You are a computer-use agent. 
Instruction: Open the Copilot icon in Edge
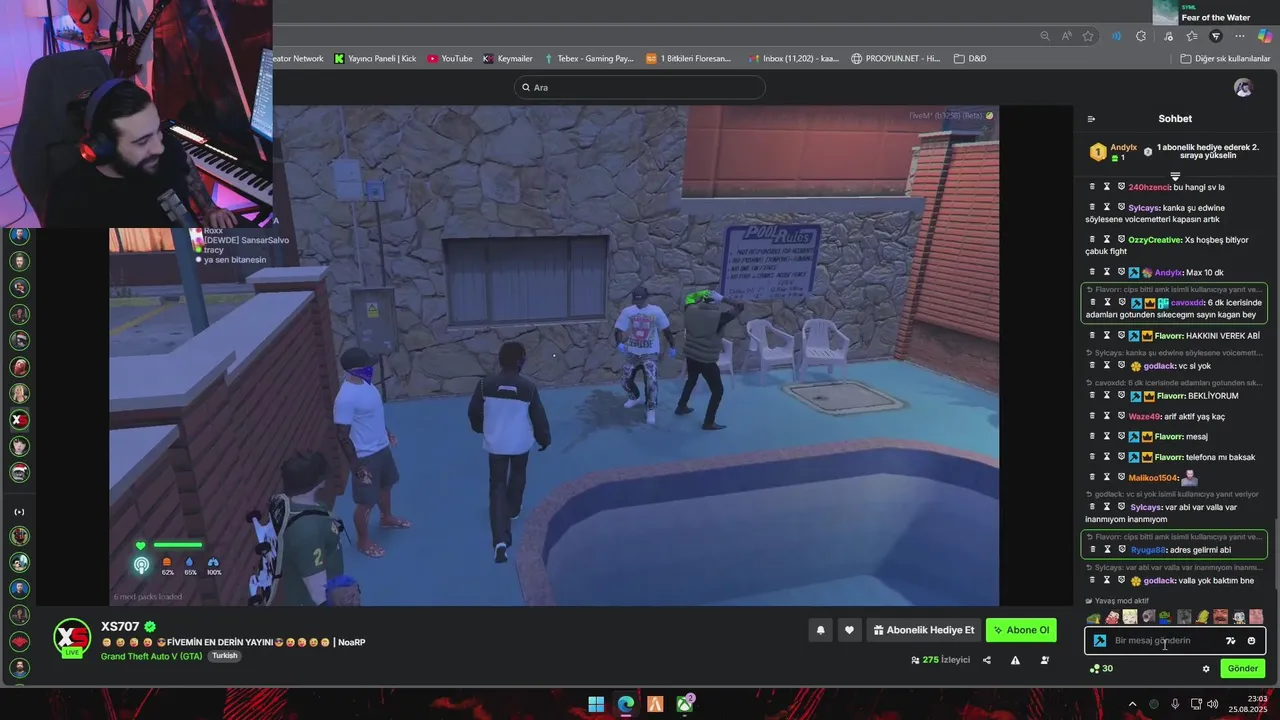click(1265, 36)
